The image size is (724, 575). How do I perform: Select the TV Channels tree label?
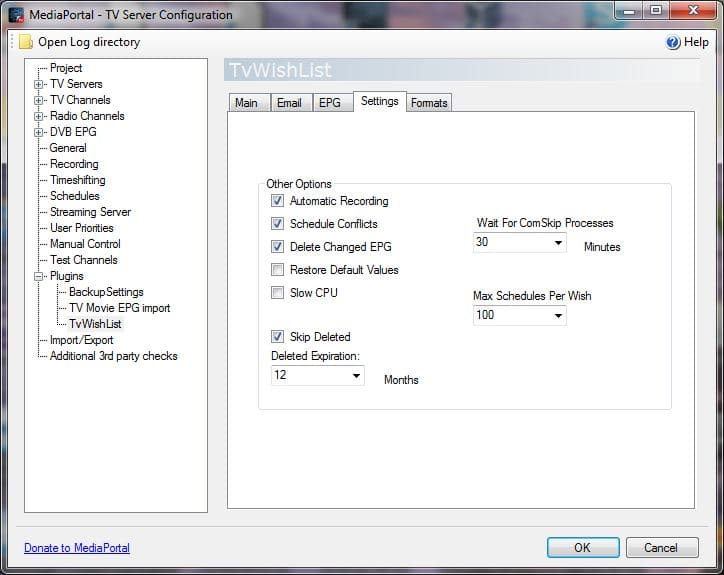pyautogui.click(x=80, y=100)
